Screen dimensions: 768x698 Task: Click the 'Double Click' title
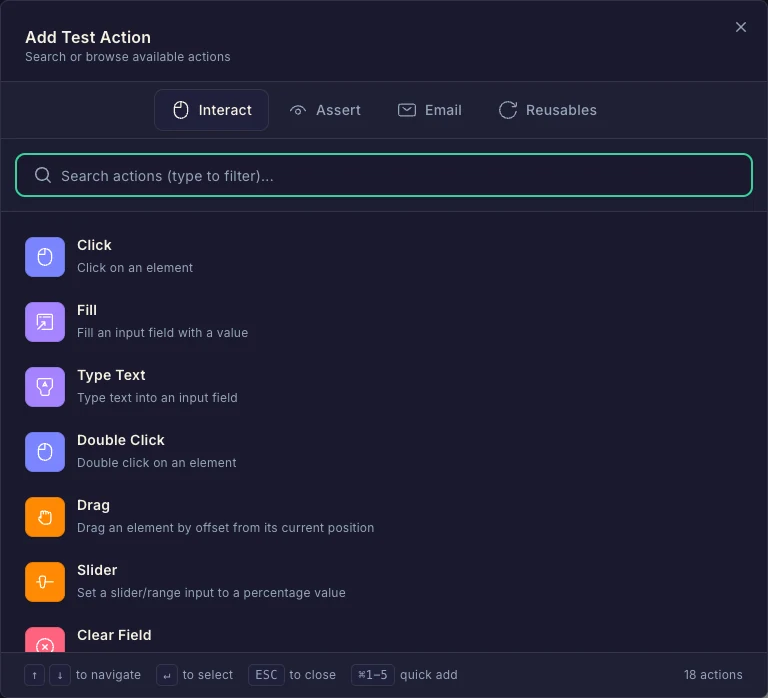[x=120, y=440]
